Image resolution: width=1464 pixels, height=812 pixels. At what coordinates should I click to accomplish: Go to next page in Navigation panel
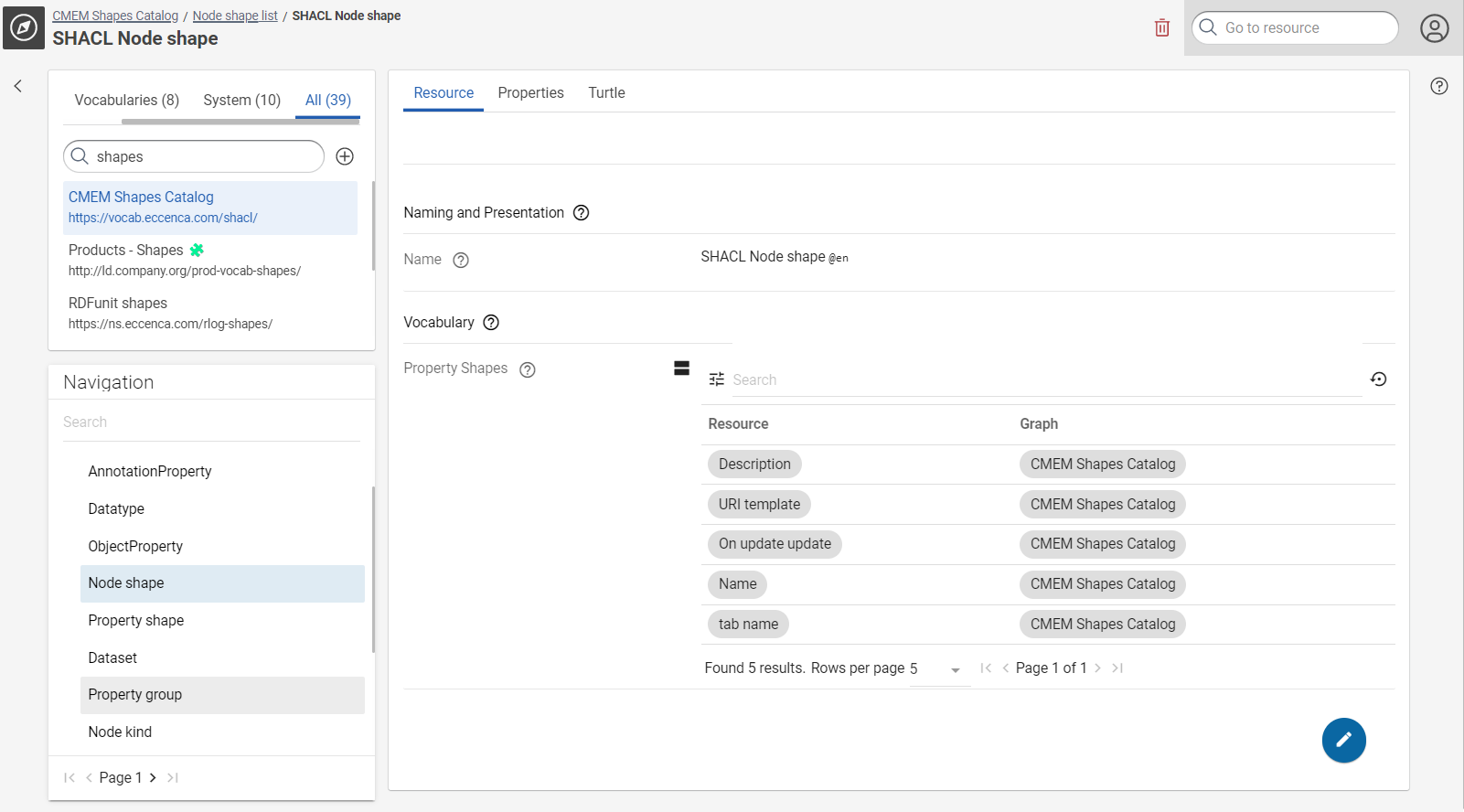tap(153, 778)
